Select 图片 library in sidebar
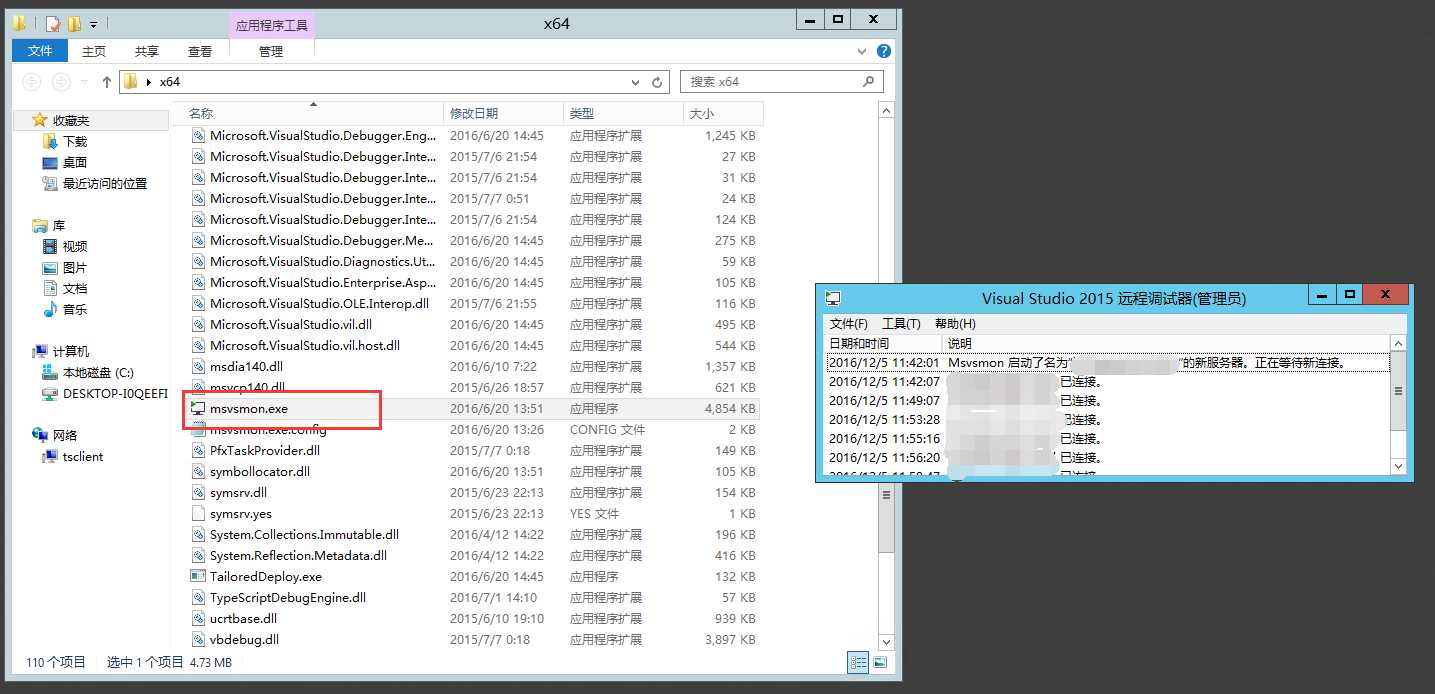This screenshot has width=1435, height=694. [x=75, y=267]
